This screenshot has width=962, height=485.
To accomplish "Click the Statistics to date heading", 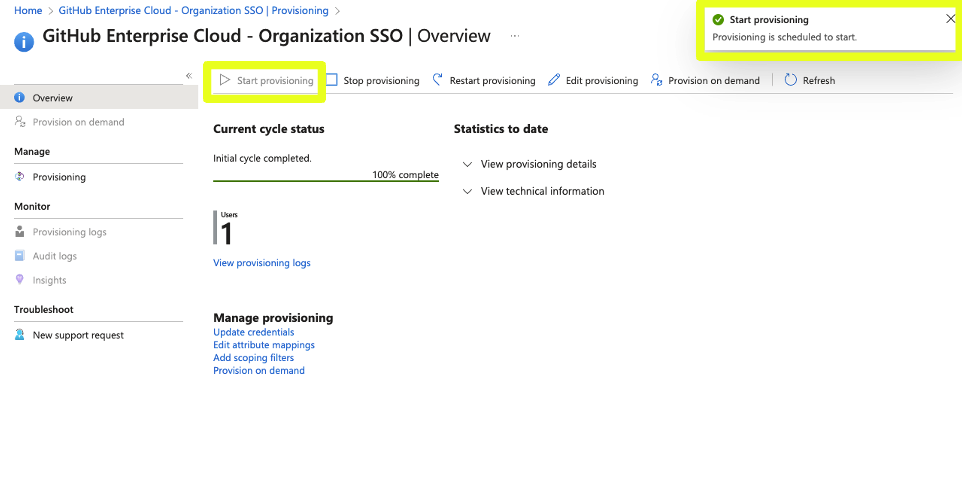I will click(501, 129).
